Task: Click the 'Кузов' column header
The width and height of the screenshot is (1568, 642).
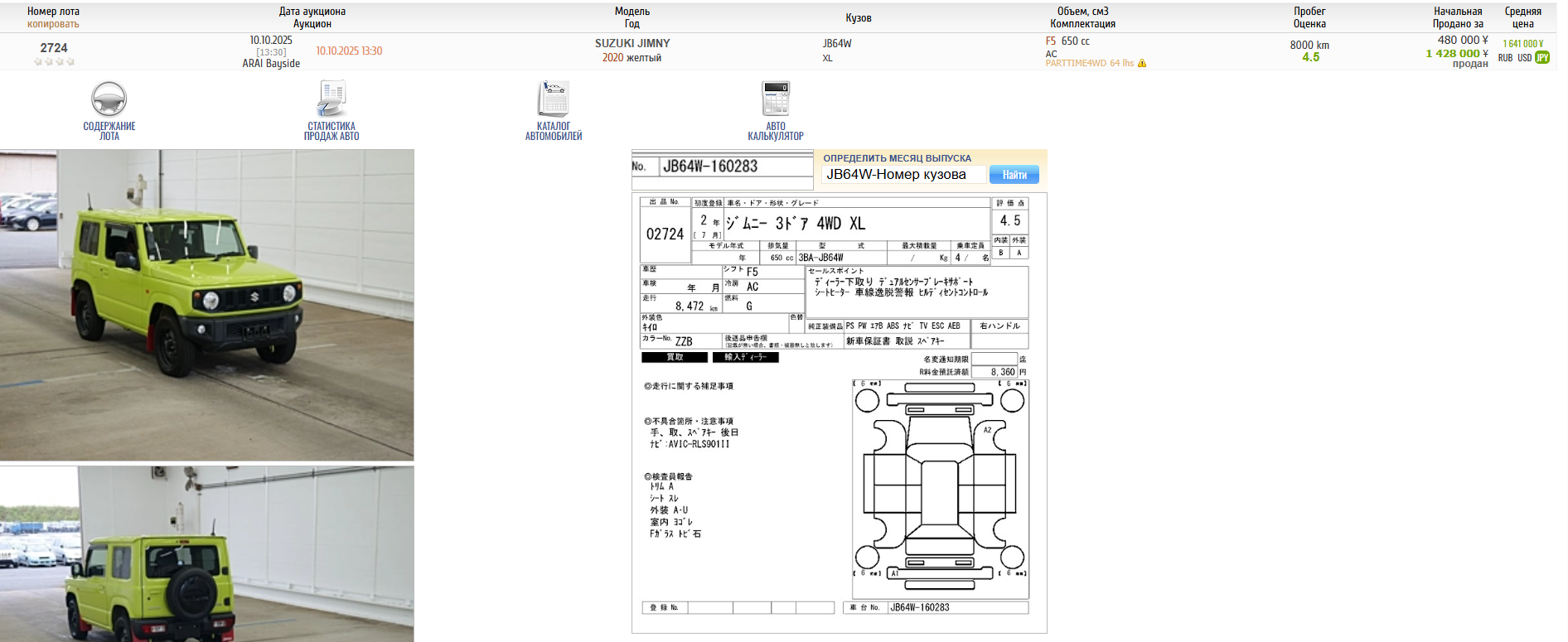Action: (859, 17)
